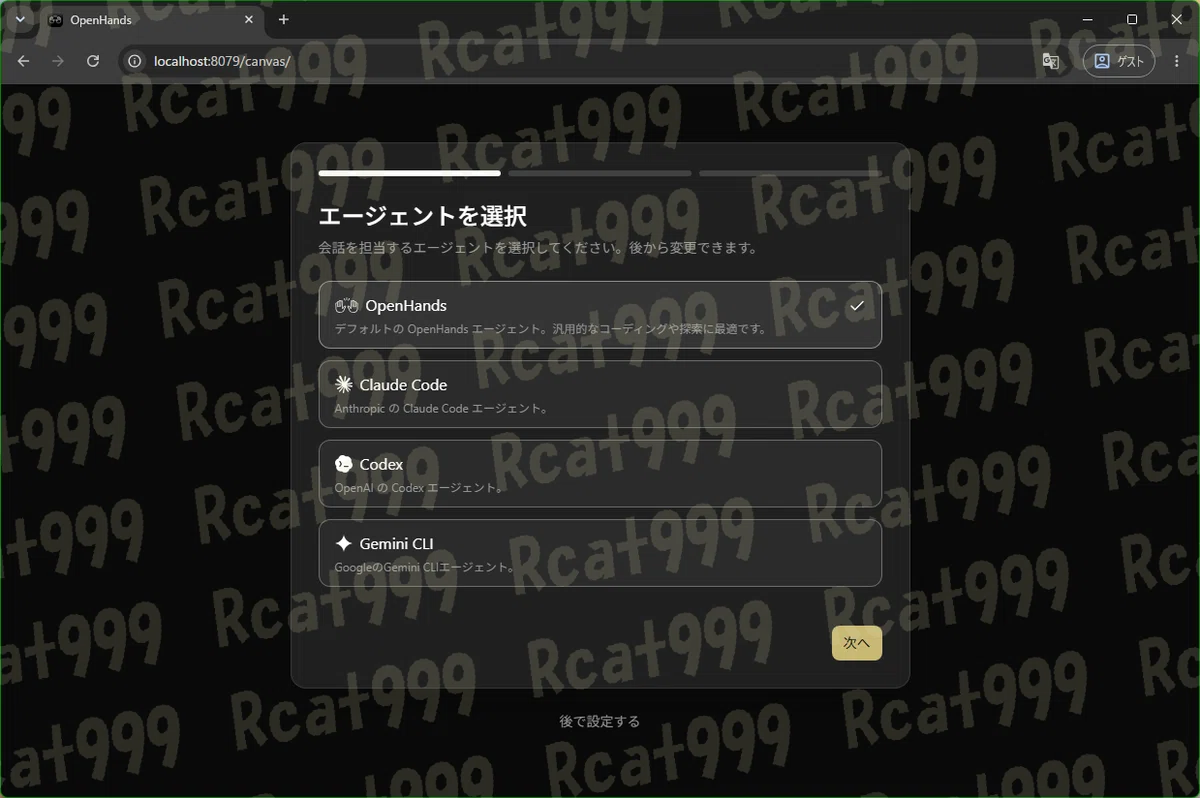Maximize the browser window
This screenshot has width=1200, height=798.
[1132, 19]
